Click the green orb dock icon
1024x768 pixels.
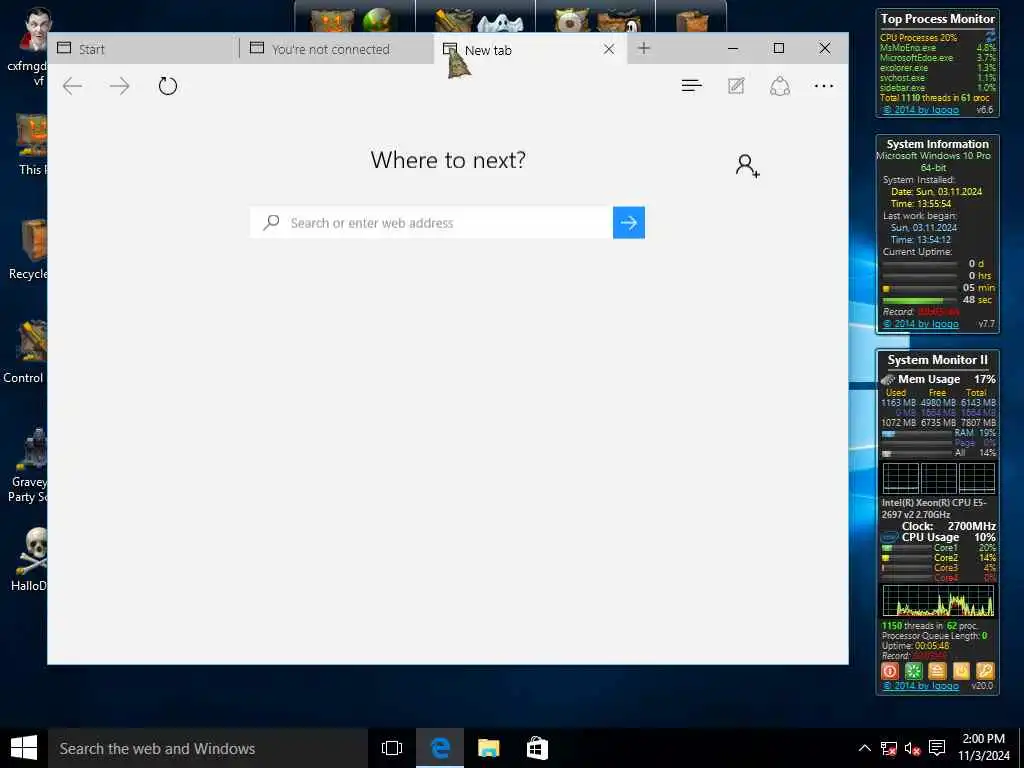click(x=376, y=20)
